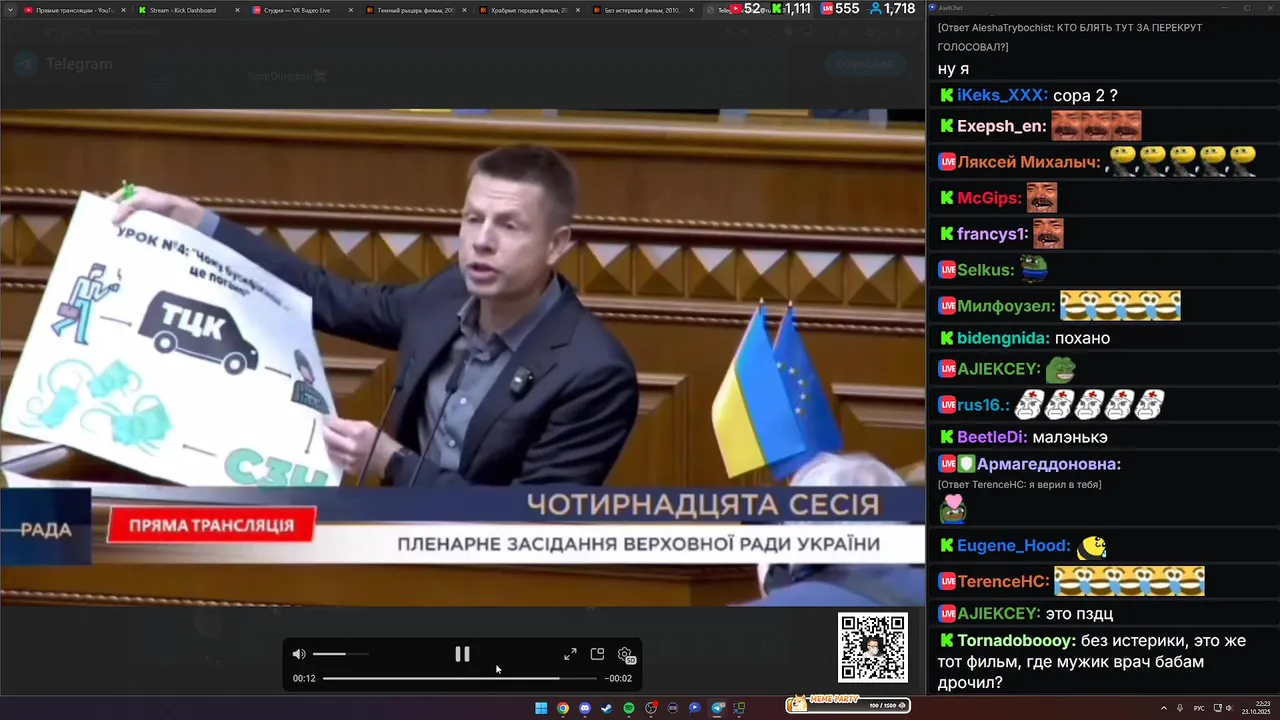The image size is (1280, 720).
Task: Click username Милфоузел in chat
Action: point(1006,306)
